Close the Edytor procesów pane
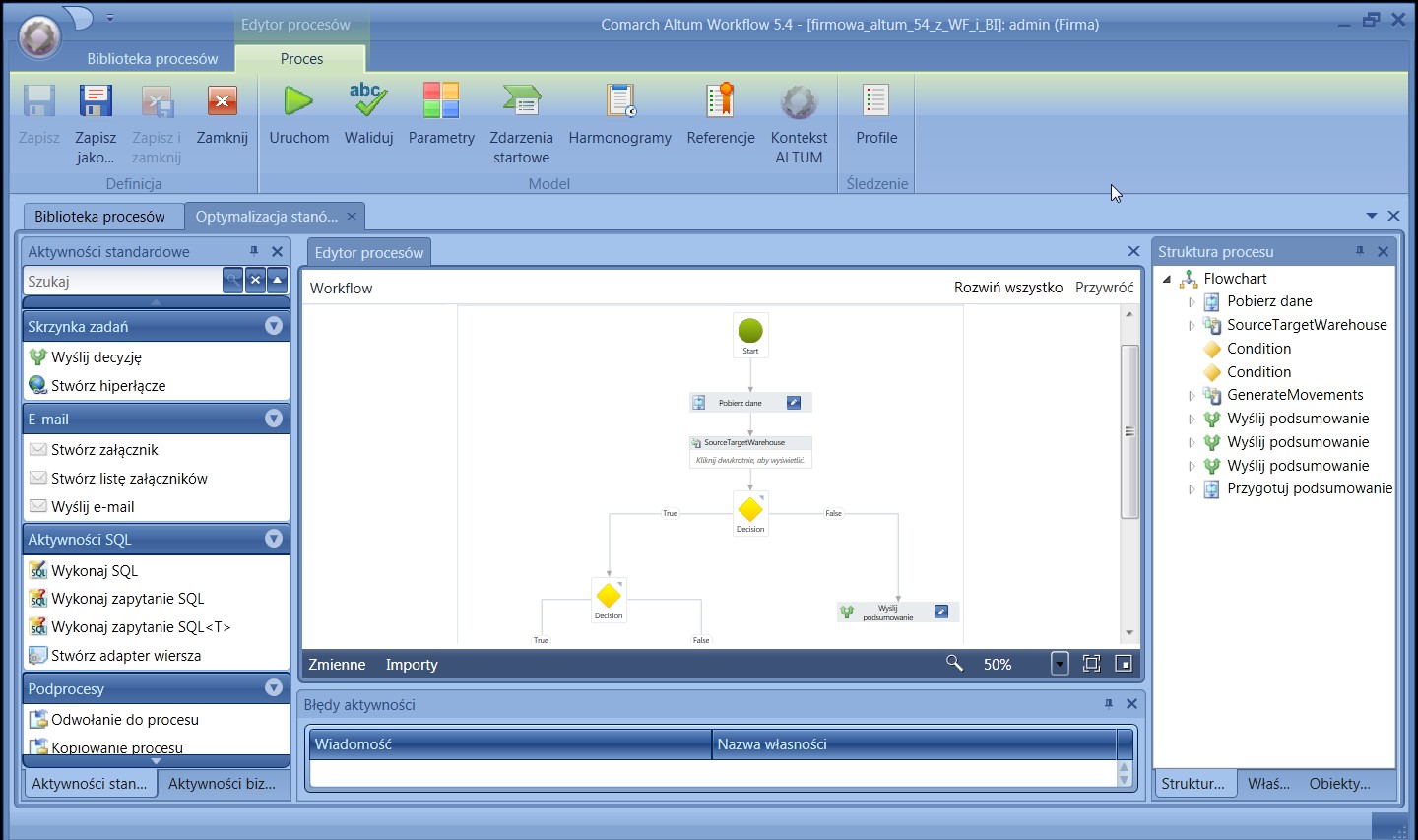 (1133, 251)
